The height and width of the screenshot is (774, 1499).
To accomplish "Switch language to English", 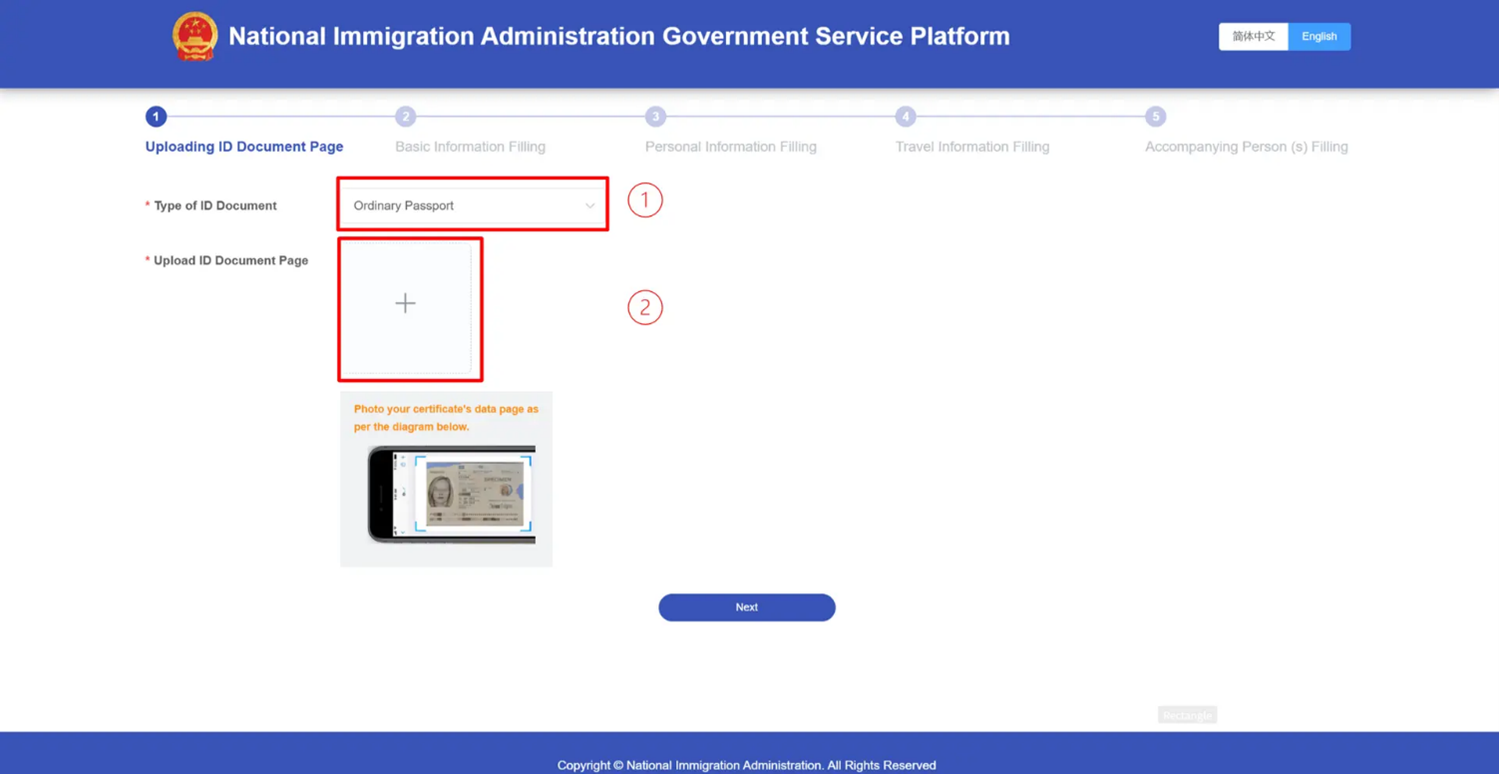I will click(1319, 37).
